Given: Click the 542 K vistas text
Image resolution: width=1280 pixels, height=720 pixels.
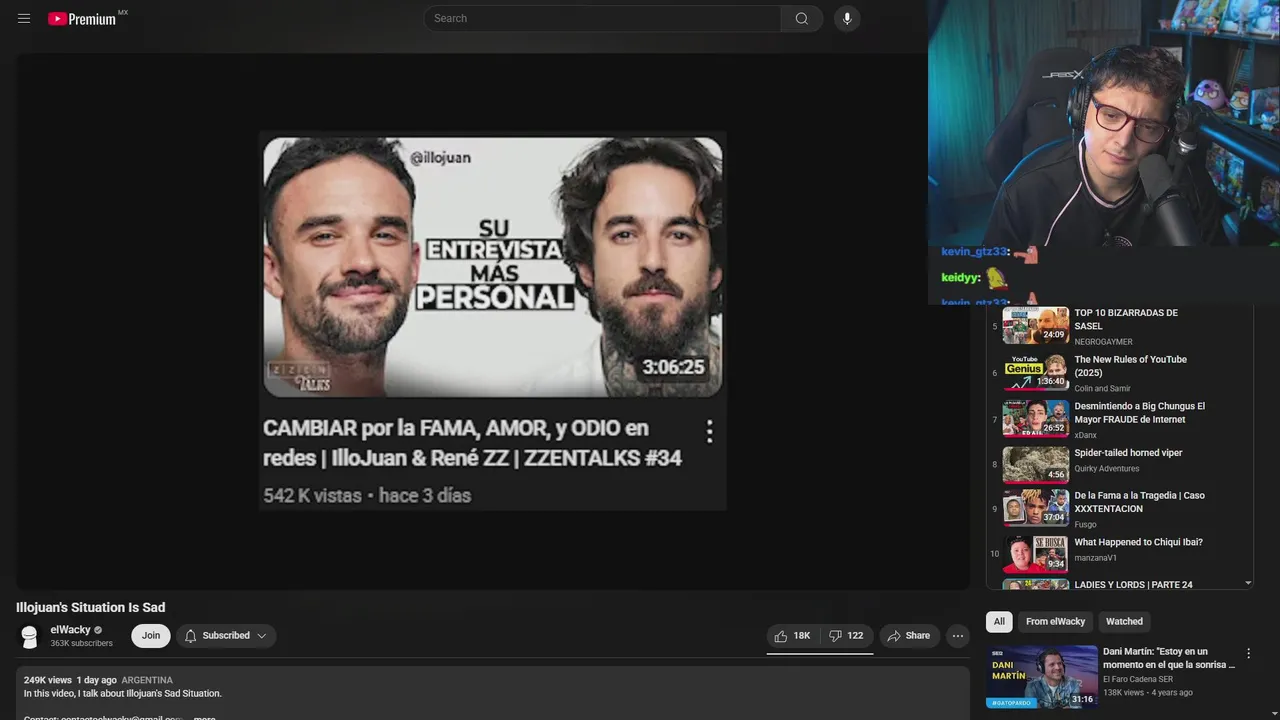Looking at the screenshot, I should 311,496.
